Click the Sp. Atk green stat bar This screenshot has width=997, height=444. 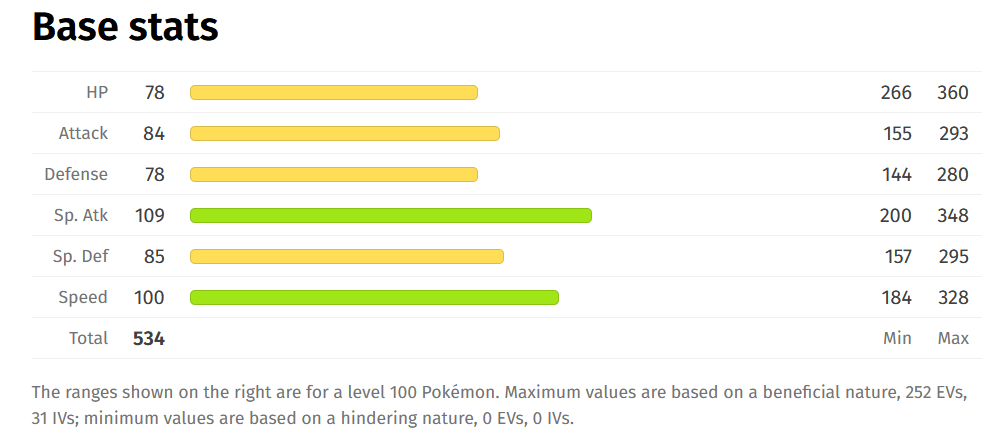coord(391,216)
